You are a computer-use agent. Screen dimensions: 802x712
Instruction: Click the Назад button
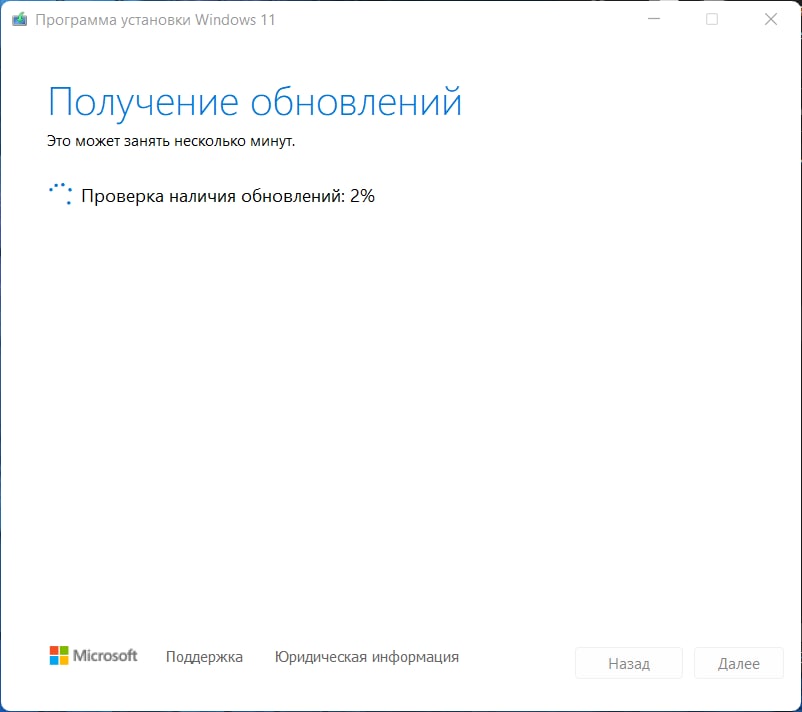(x=629, y=663)
